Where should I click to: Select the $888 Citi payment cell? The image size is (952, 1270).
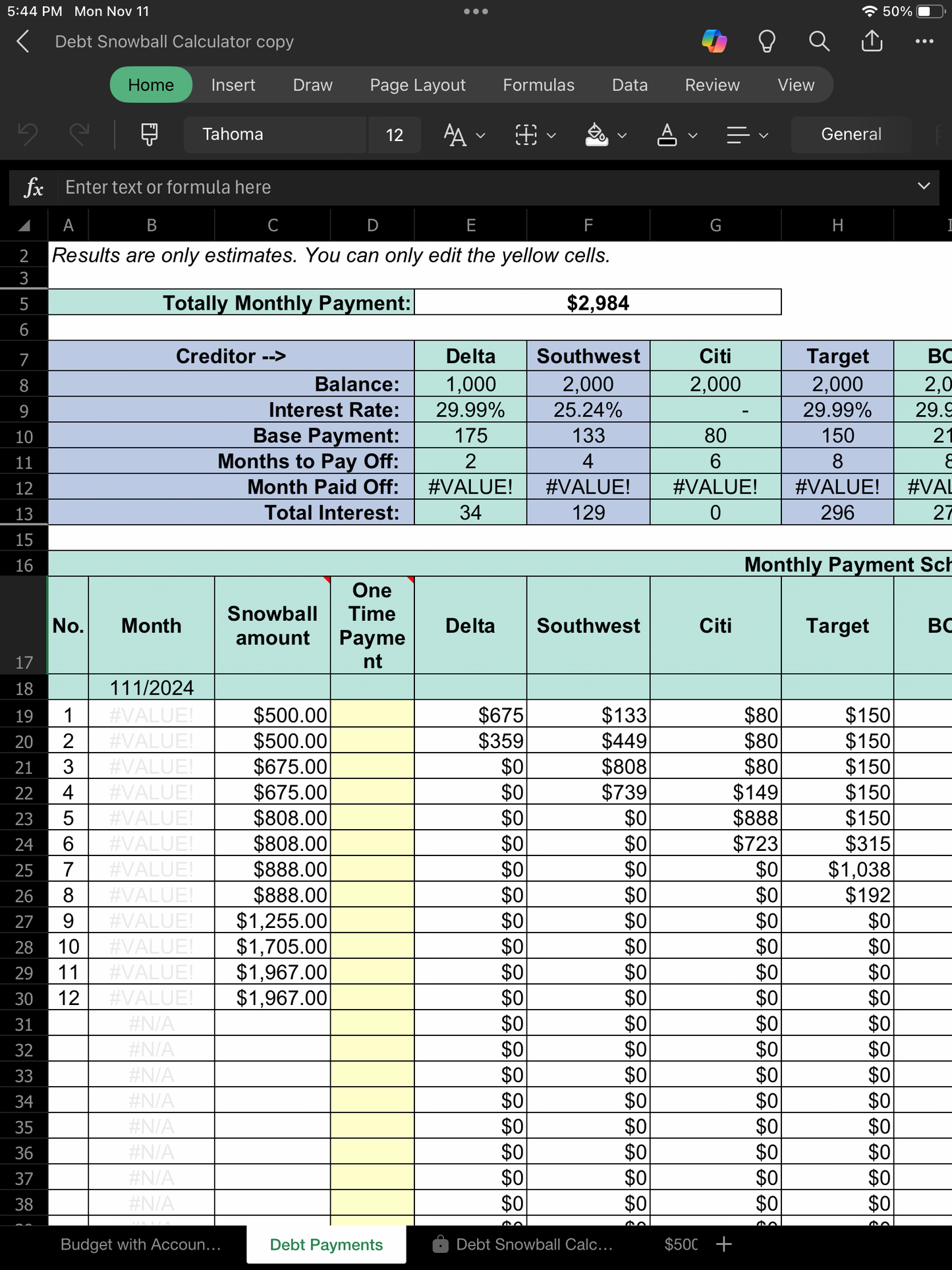pos(715,818)
